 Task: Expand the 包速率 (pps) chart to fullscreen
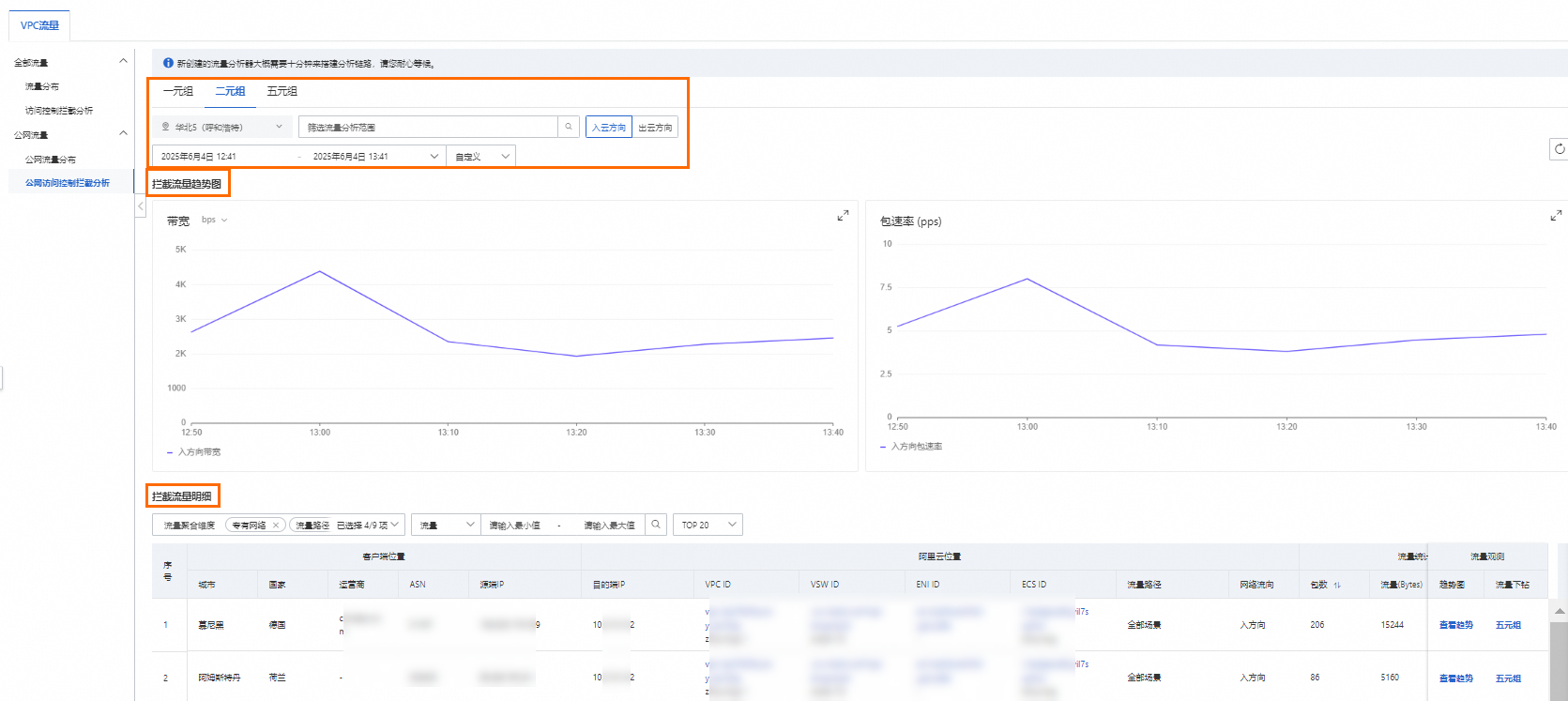pyautogui.click(x=1556, y=216)
